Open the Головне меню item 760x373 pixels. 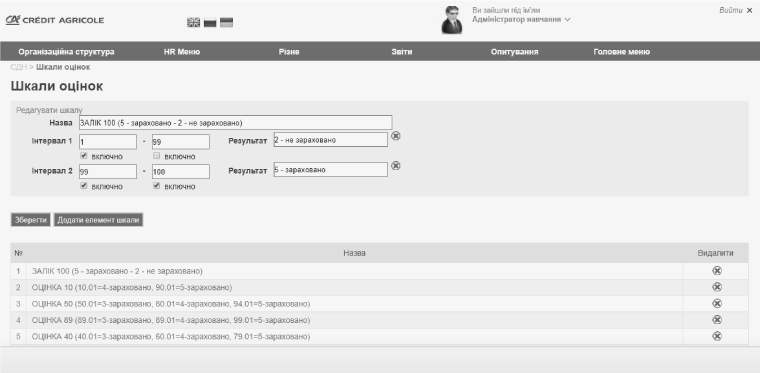coord(621,52)
